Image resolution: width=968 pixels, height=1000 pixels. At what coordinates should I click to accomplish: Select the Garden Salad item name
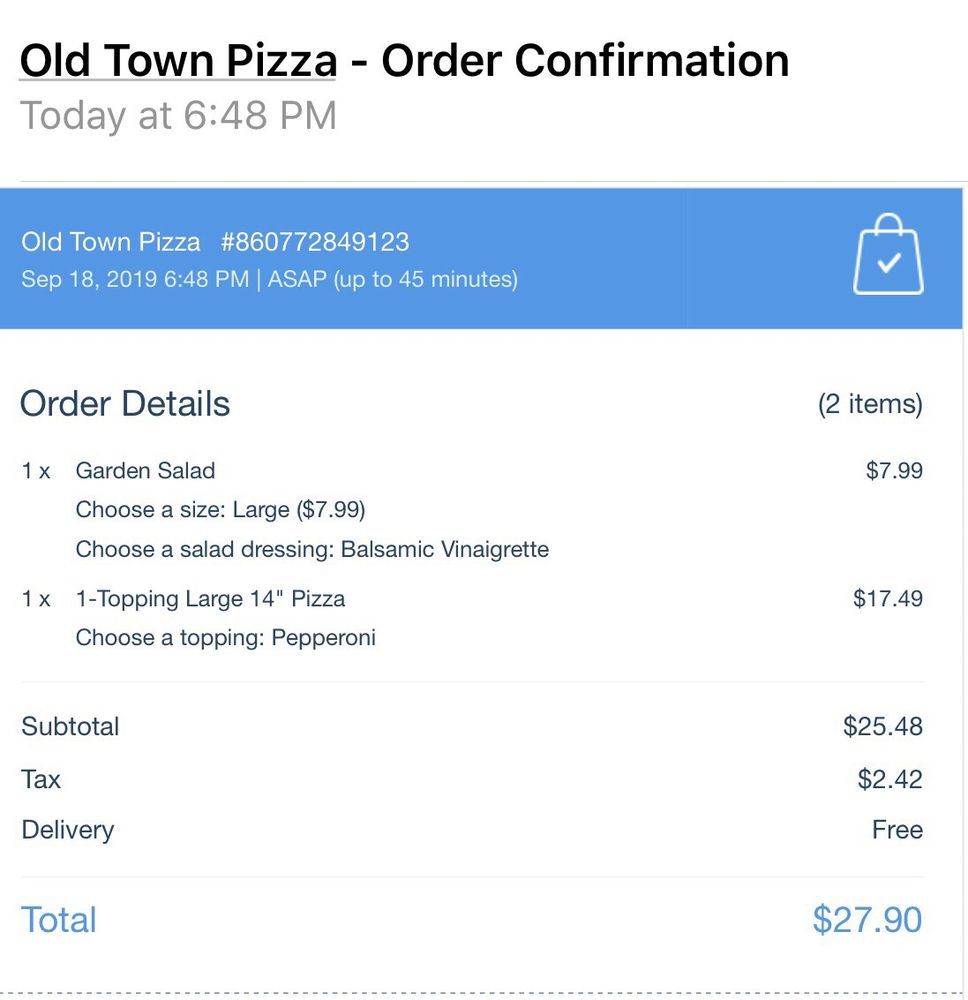145,470
